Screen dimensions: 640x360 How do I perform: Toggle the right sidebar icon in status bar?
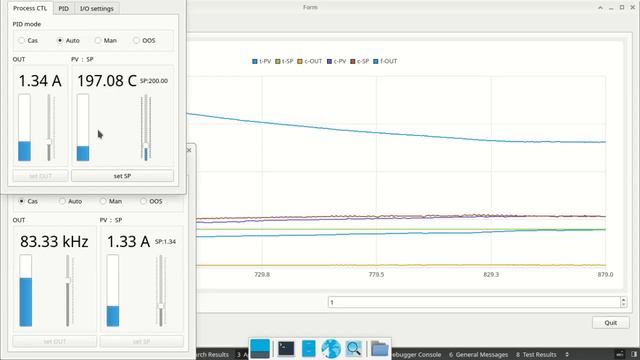pyautogui.click(x=635, y=354)
